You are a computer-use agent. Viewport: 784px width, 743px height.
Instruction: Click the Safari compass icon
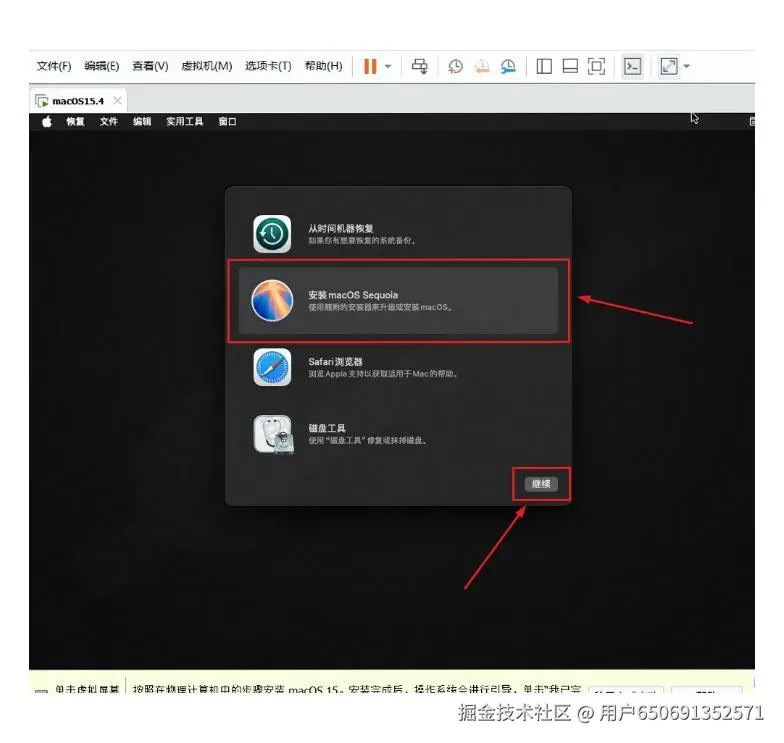[x=272, y=367]
